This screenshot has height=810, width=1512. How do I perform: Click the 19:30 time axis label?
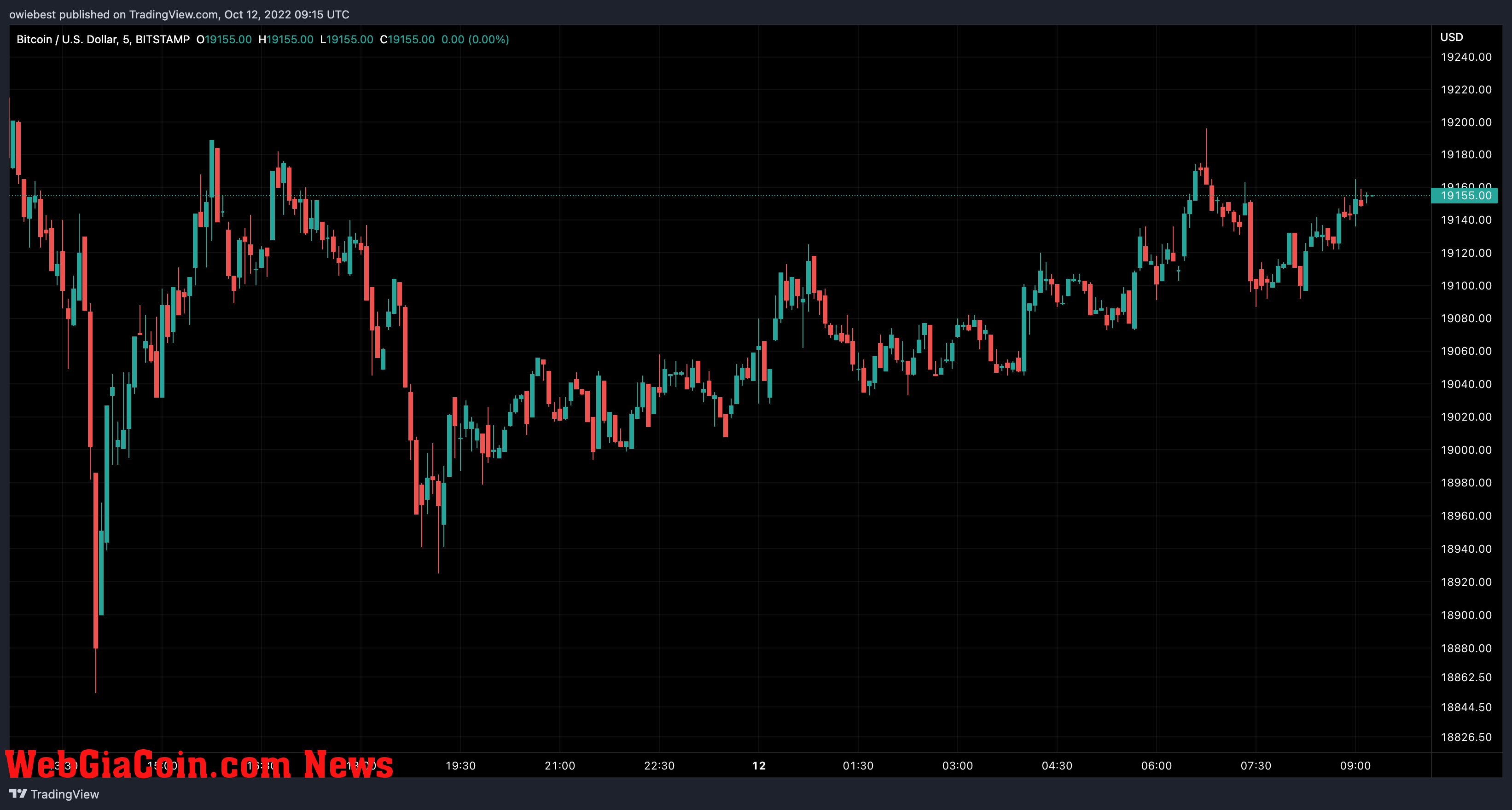[460, 765]
